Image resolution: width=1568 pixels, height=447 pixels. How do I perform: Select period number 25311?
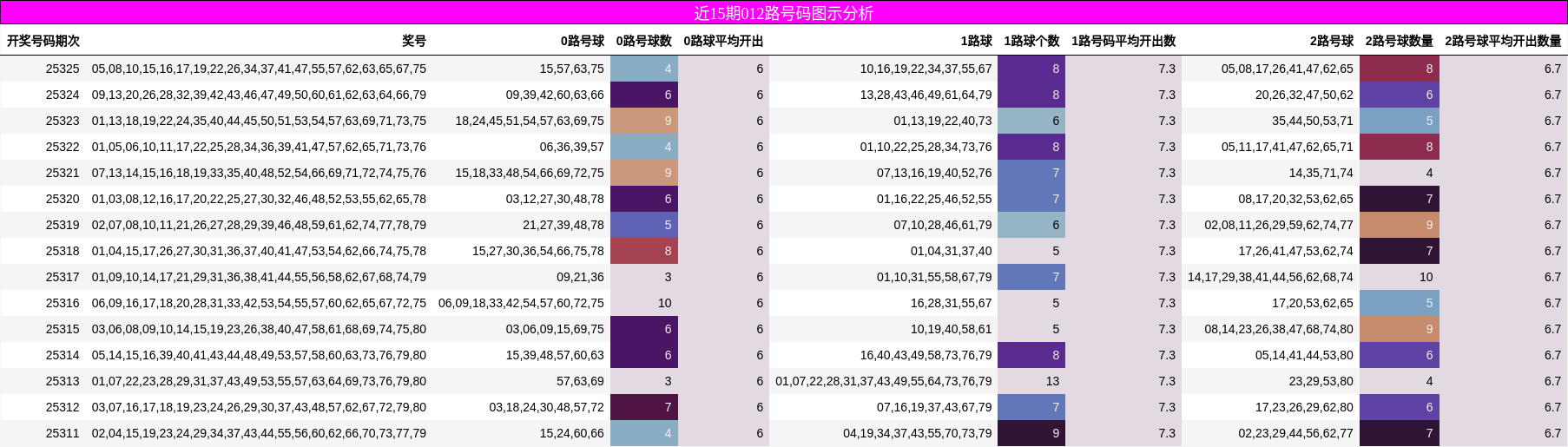[63, 433]
